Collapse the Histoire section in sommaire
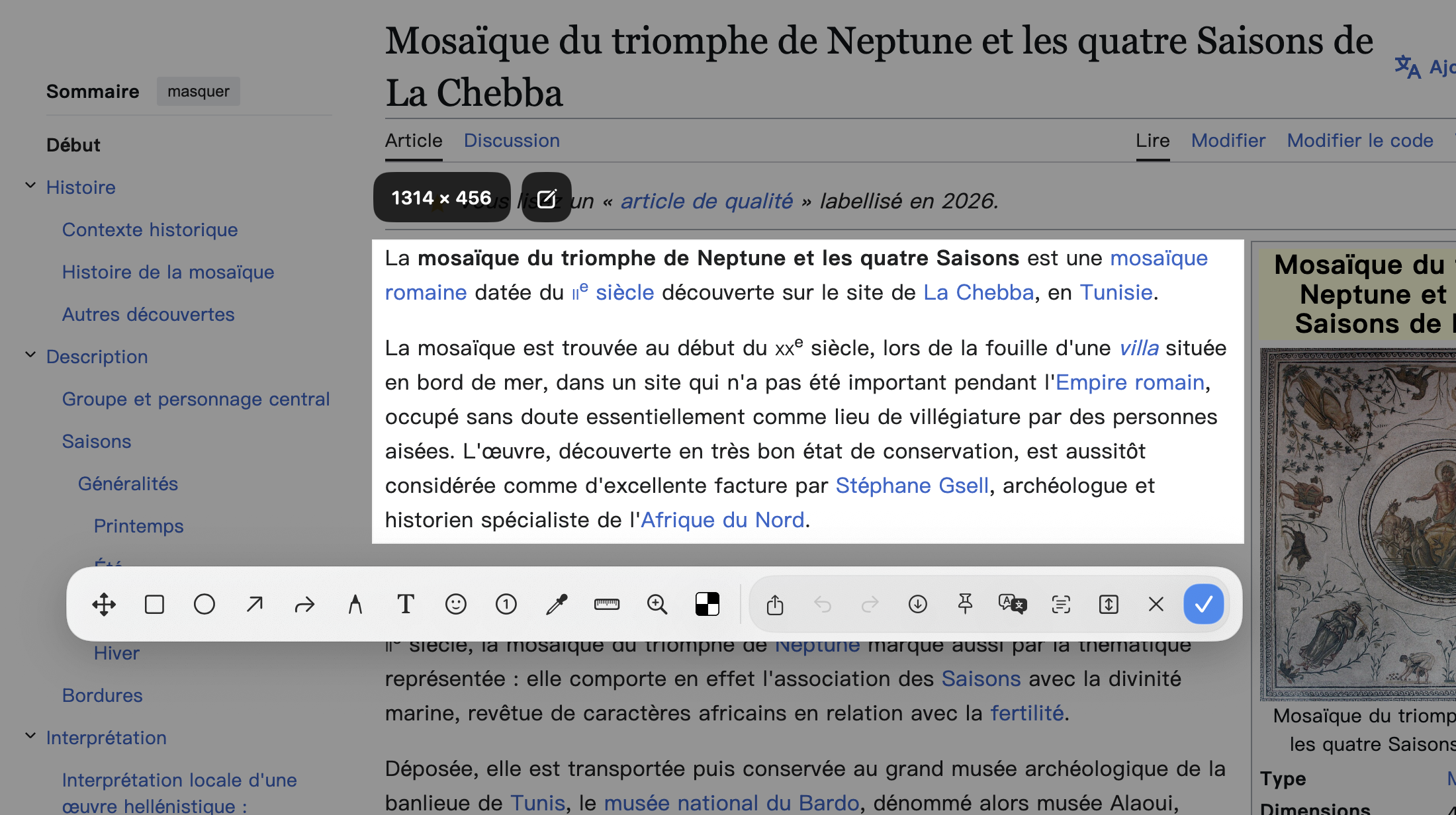The height and width of the screenshot is (815, 1456). point(30,186)
